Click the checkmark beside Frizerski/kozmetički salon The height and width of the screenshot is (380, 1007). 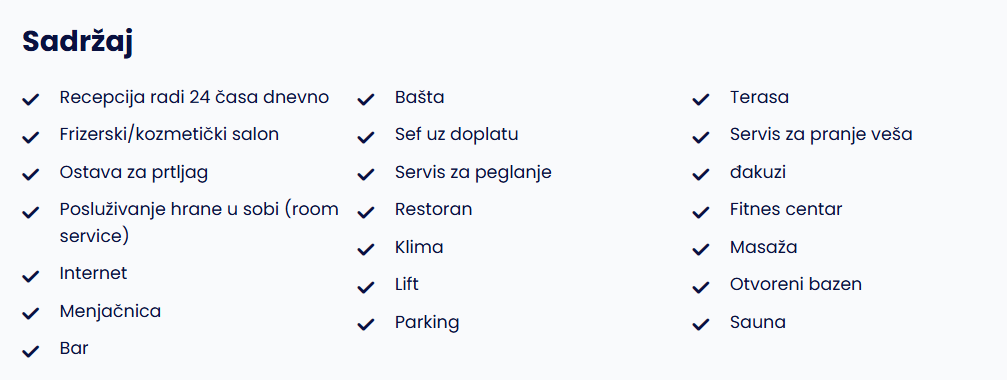[31, 137]
